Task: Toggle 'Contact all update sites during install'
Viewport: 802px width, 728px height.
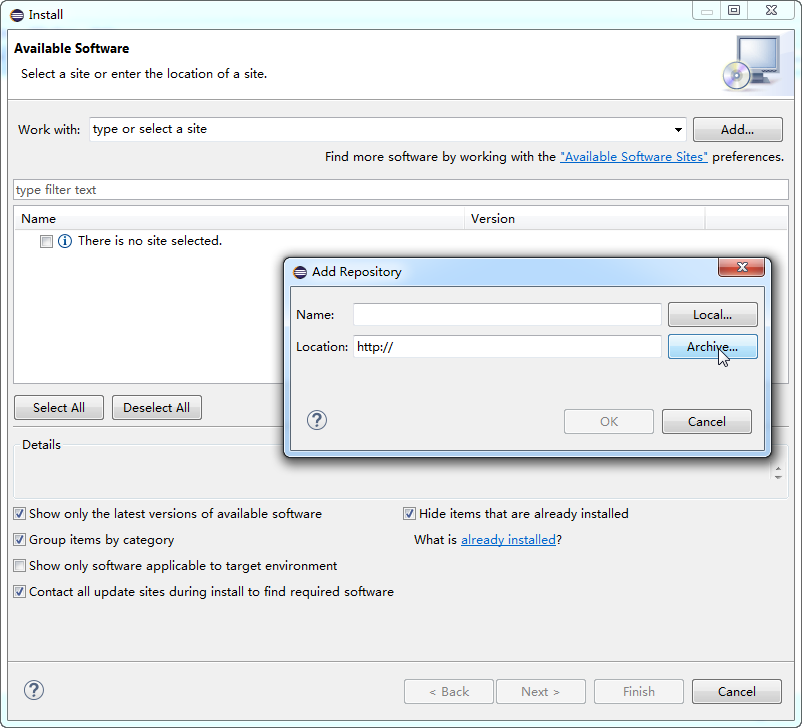Action: [x=20, y=592]
